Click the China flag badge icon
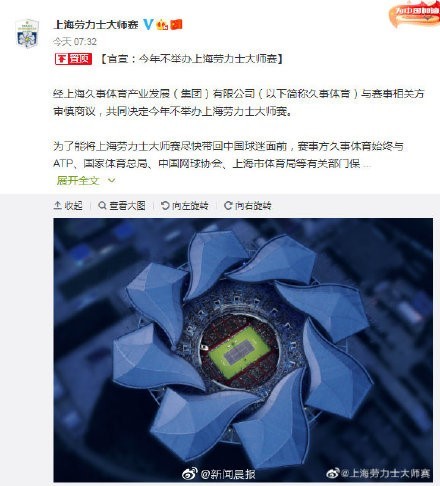The height and width of the screenshot is (486, 440). pos(176,25)
